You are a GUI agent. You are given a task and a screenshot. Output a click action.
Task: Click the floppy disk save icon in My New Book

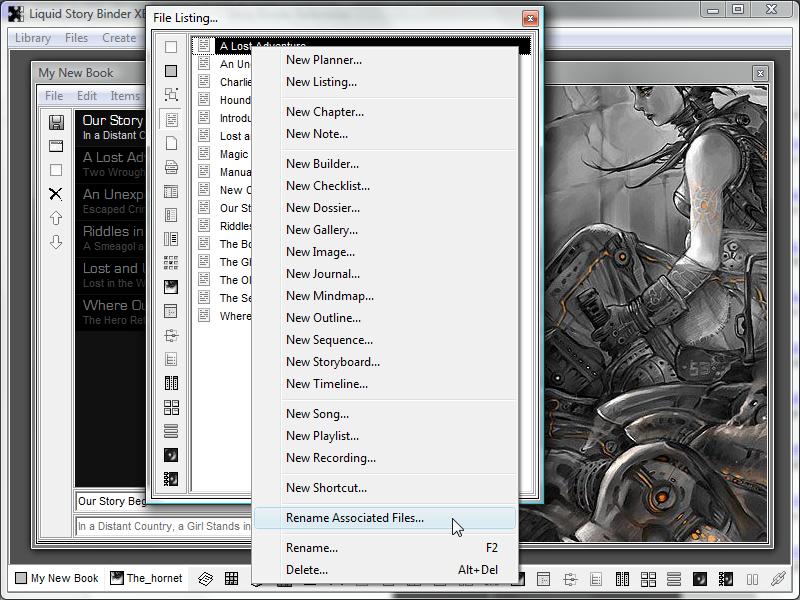coord(56,122)
